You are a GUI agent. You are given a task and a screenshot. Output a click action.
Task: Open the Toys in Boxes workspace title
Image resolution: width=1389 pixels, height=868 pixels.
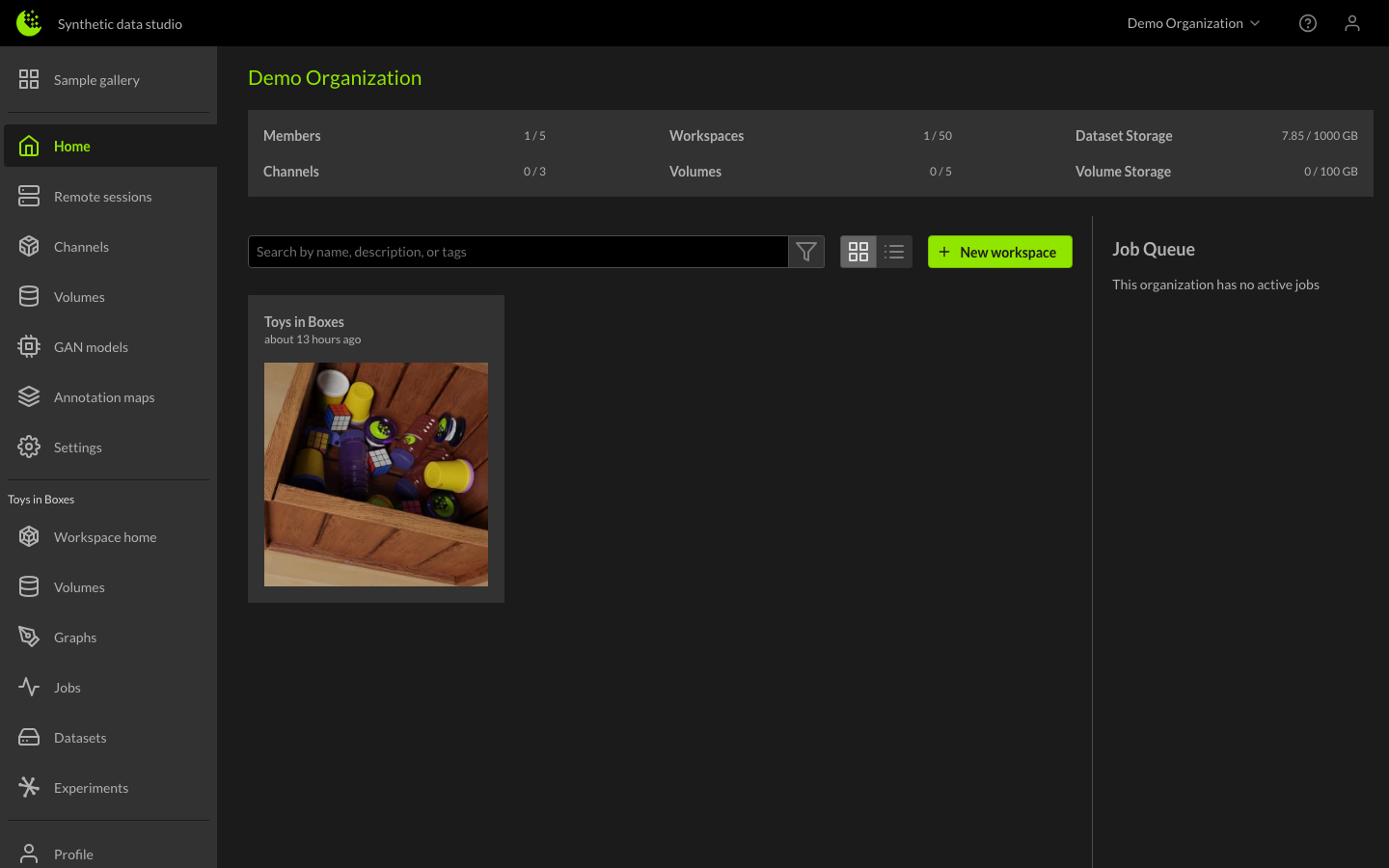pyautogui.click(x=304, y=322)
